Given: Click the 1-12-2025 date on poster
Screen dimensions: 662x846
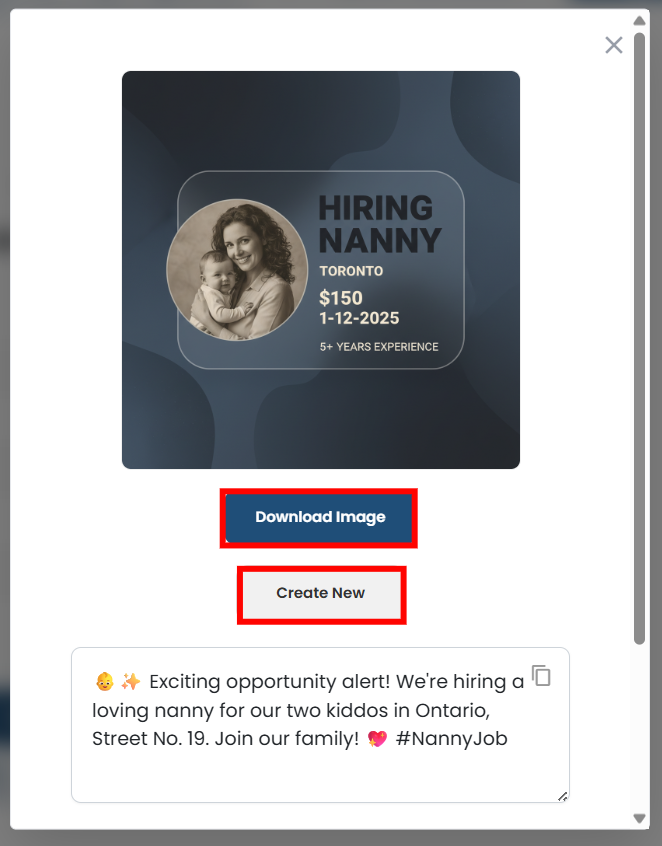Looking at the screenshot, I should pos(359,318).
